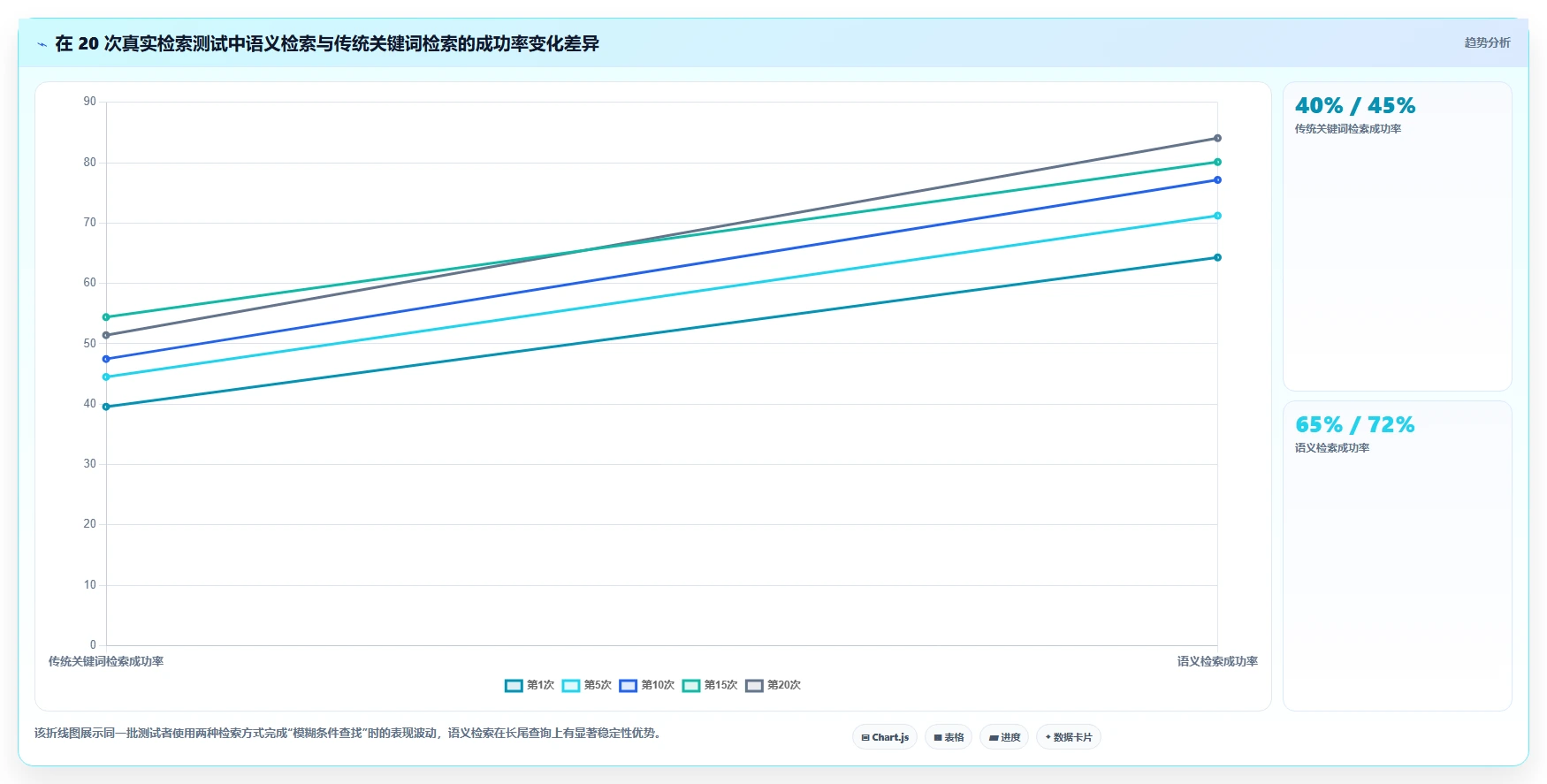This screenshot has height=784, width=1547.
Task: Click the trend icon beside the title
Action: [x=42, y=44]
